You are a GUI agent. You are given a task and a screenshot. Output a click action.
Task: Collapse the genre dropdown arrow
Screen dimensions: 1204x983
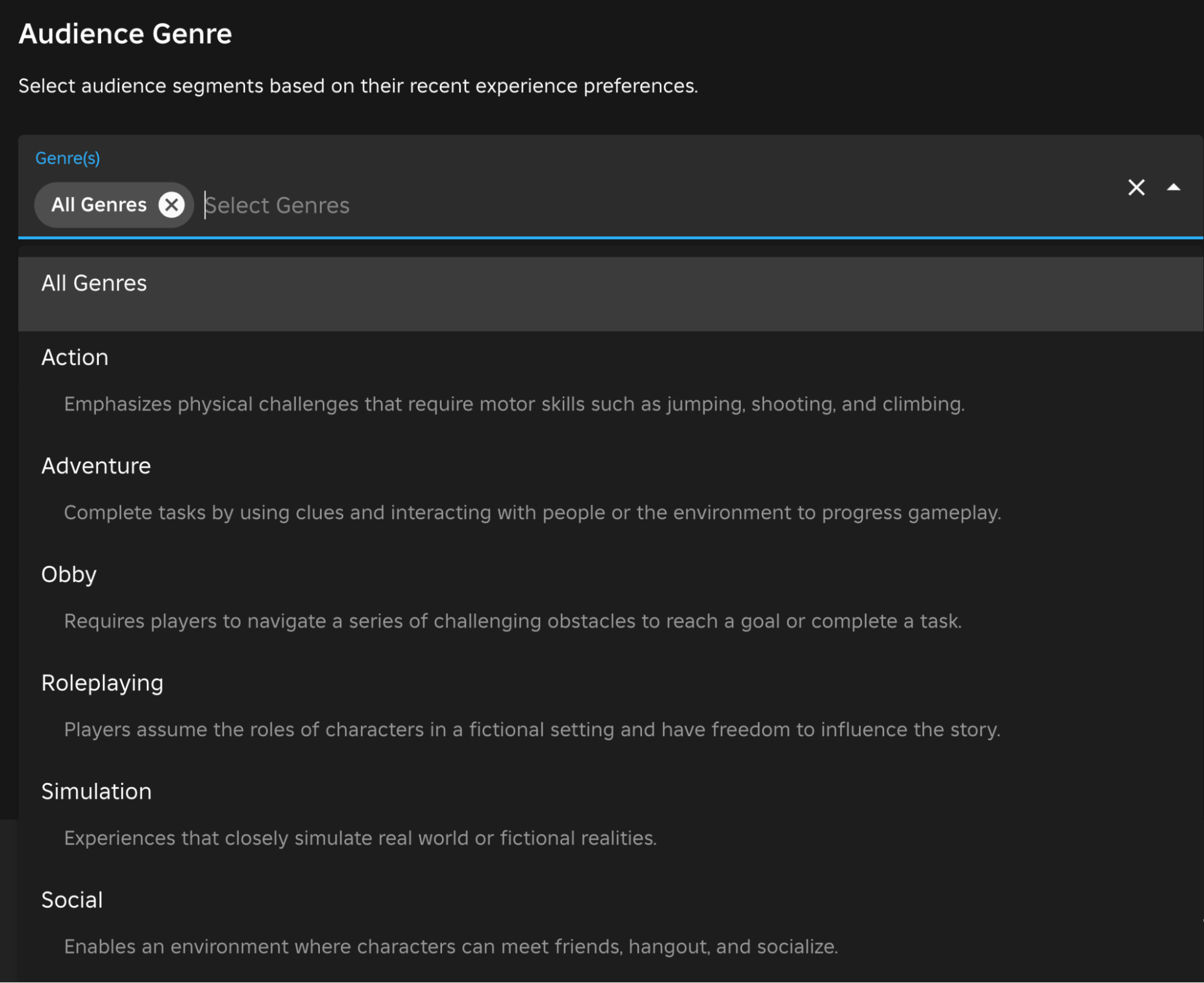point(1173,187)
